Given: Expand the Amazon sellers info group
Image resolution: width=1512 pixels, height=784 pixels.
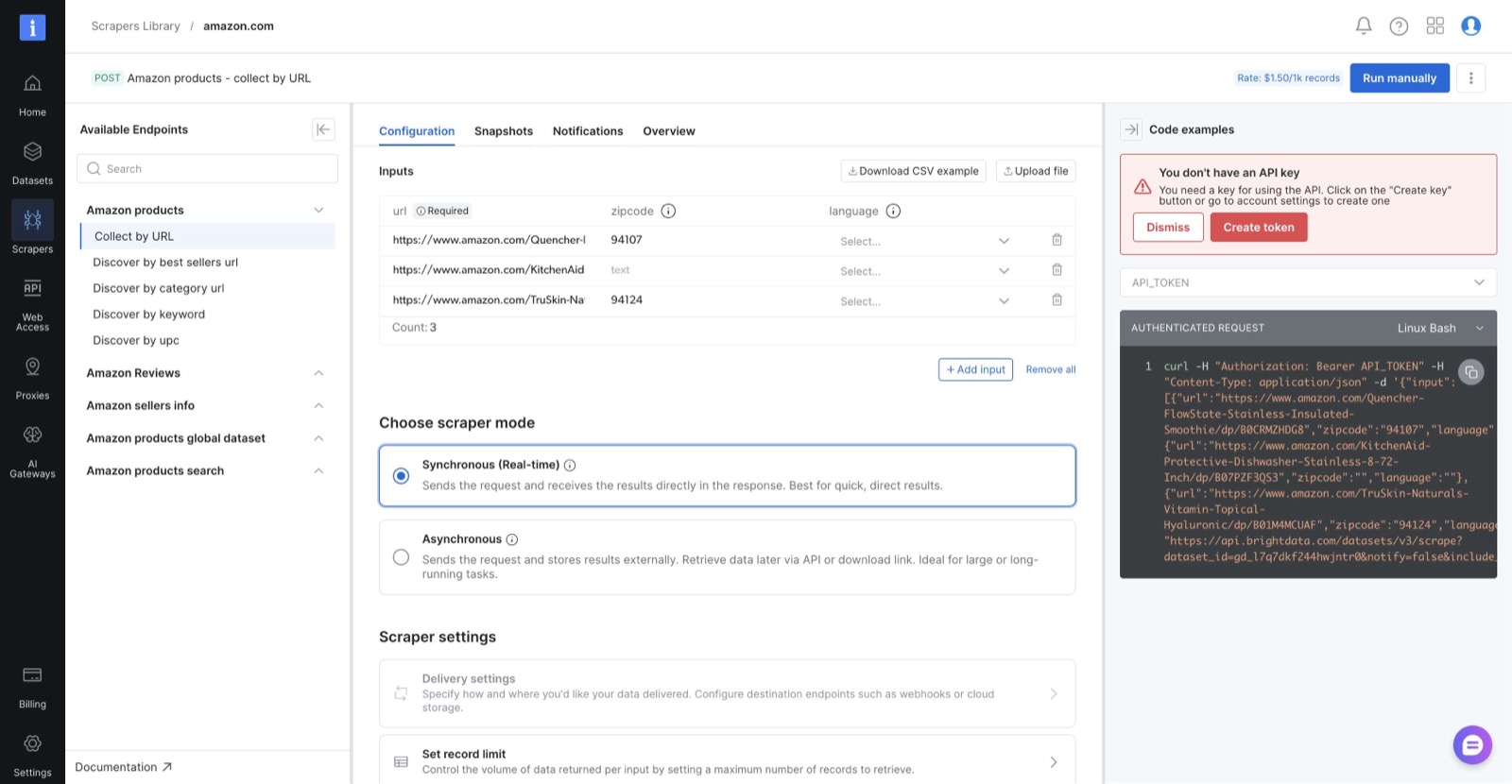Looking at the screenshot, I should pyautogui.click(x=318, y=406).
